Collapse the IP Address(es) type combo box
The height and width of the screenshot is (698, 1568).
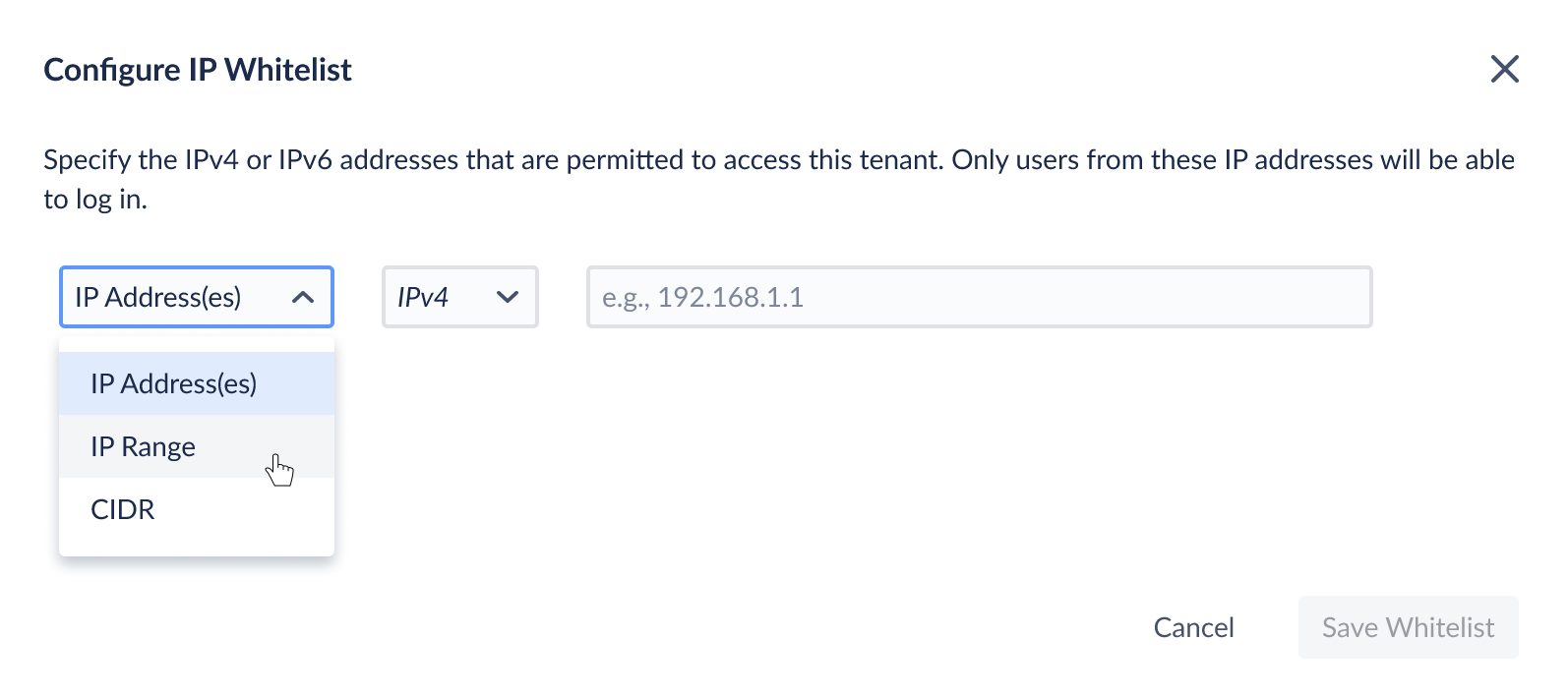tap(197, 297)
